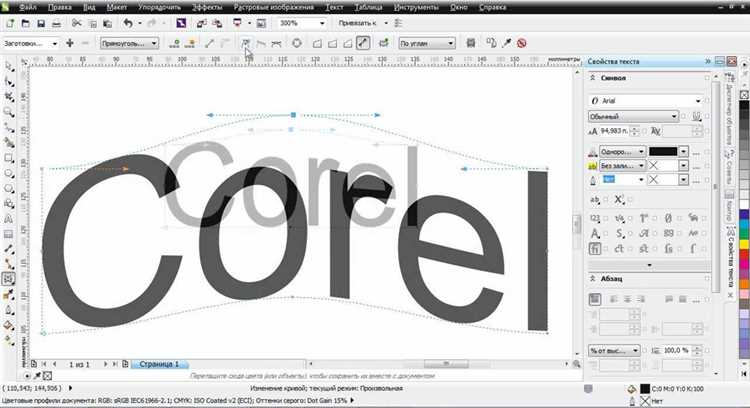The image size is (750, 408).
Task: Select the Freehand drawing tool
Action: coord(9,128)
